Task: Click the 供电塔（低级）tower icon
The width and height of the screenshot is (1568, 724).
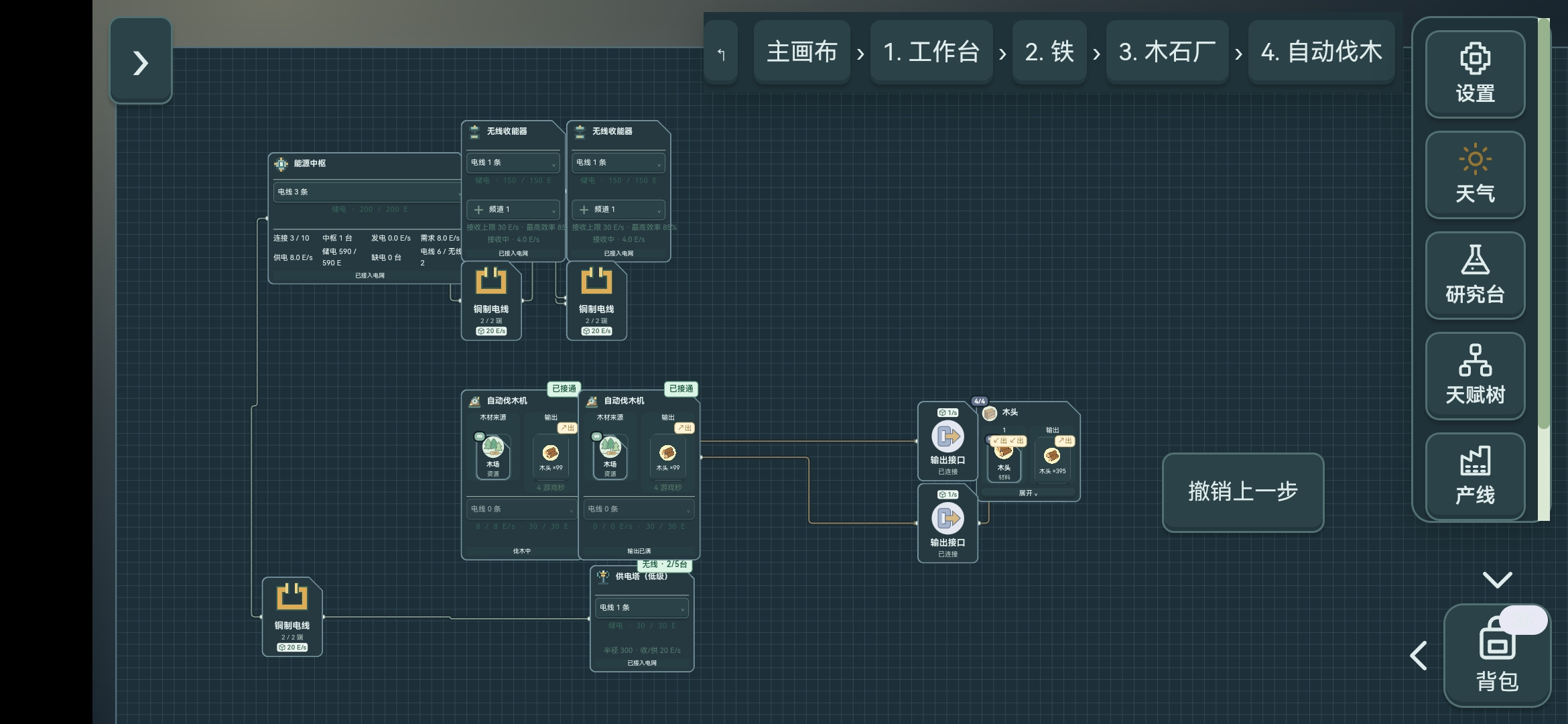Action: pos(603,577)
